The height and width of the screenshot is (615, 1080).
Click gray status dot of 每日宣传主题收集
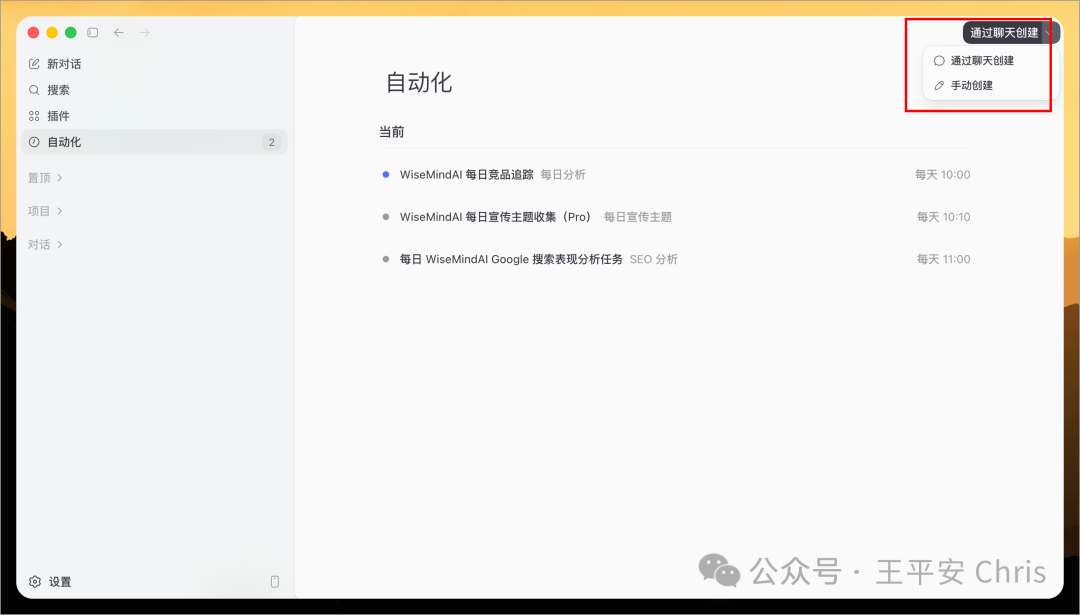click(x=386, y=217)
